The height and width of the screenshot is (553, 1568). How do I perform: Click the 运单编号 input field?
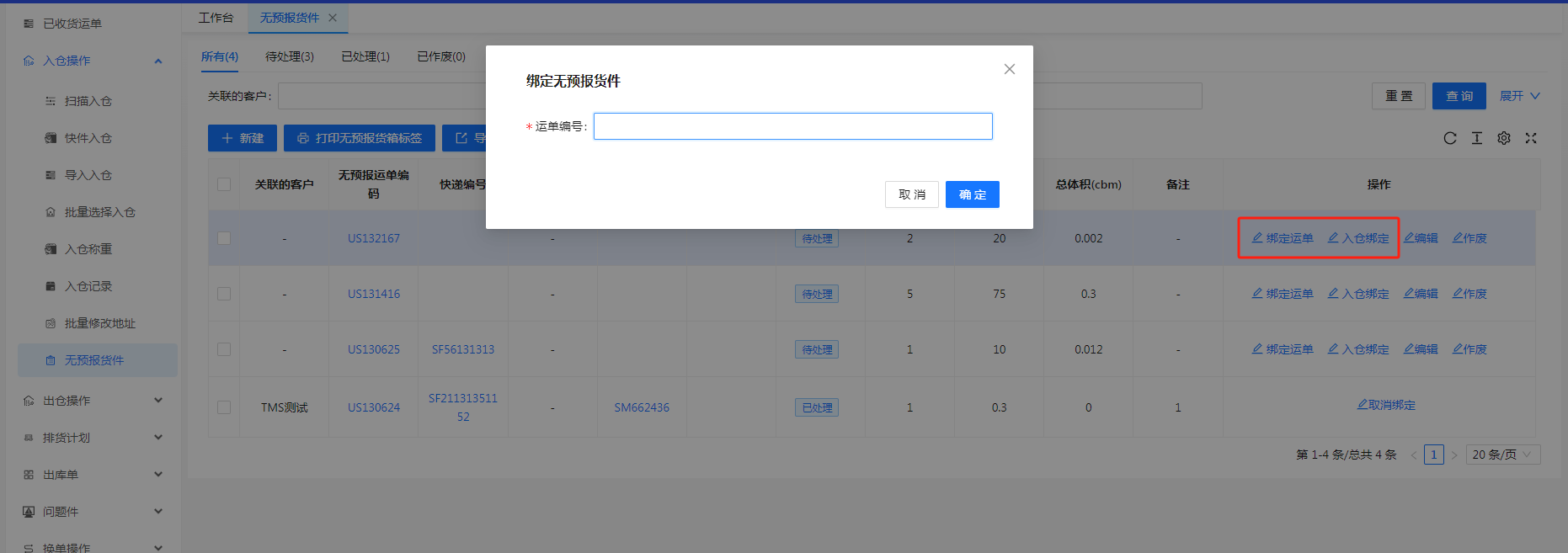pyautogui.click(x=792, y=126)
